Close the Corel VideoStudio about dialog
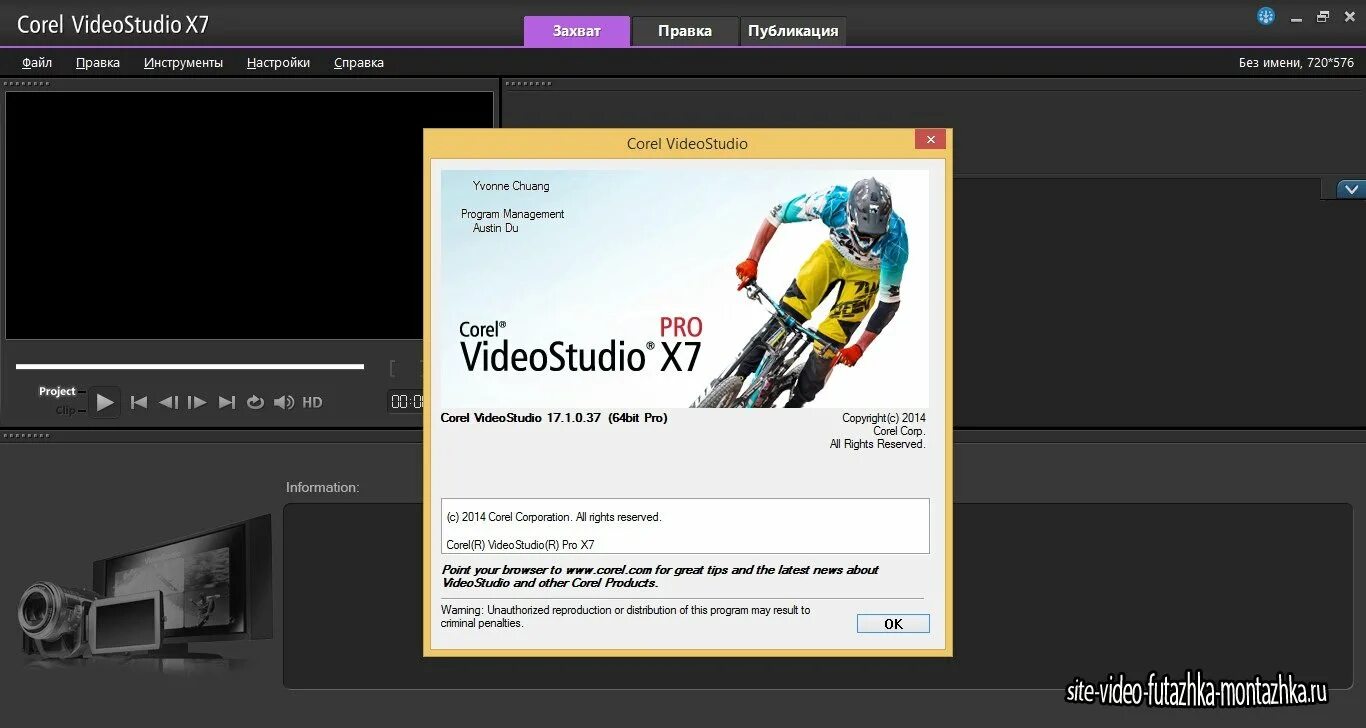The height and width of the screenshot is (728, 1366). [931, 140]
